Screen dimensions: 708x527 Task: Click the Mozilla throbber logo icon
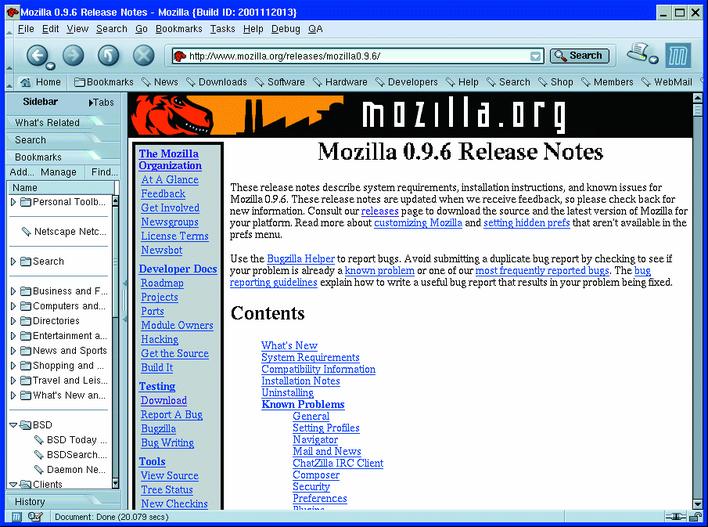[679, 55]
